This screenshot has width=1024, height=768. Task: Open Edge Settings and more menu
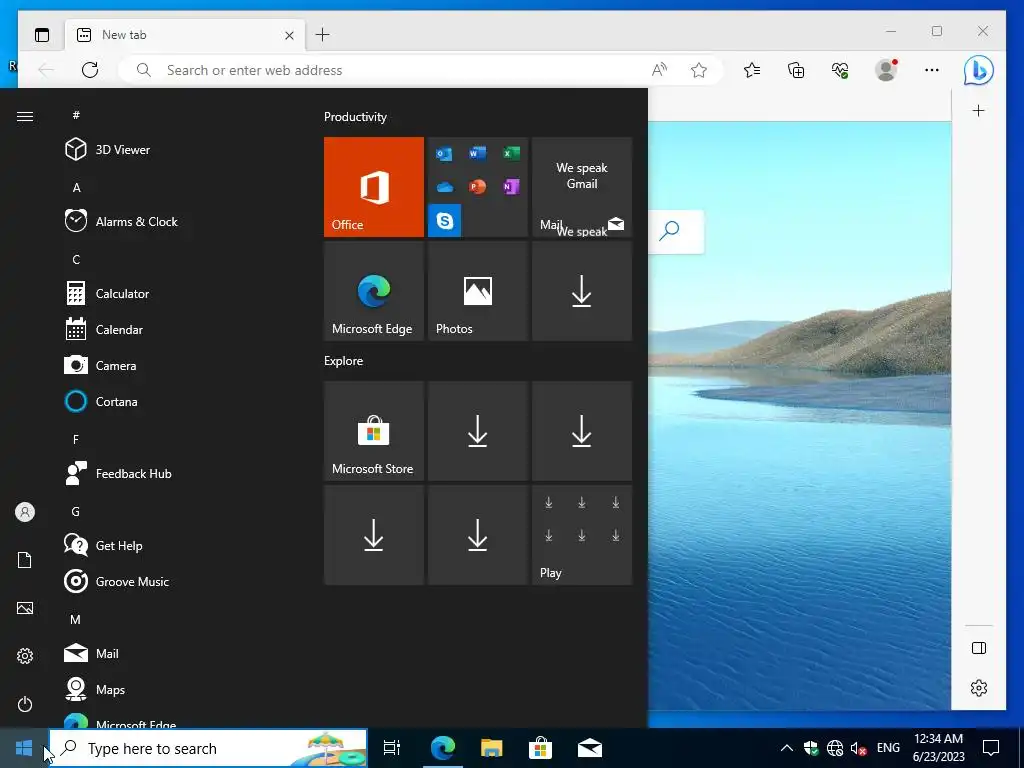click(932, 70)
